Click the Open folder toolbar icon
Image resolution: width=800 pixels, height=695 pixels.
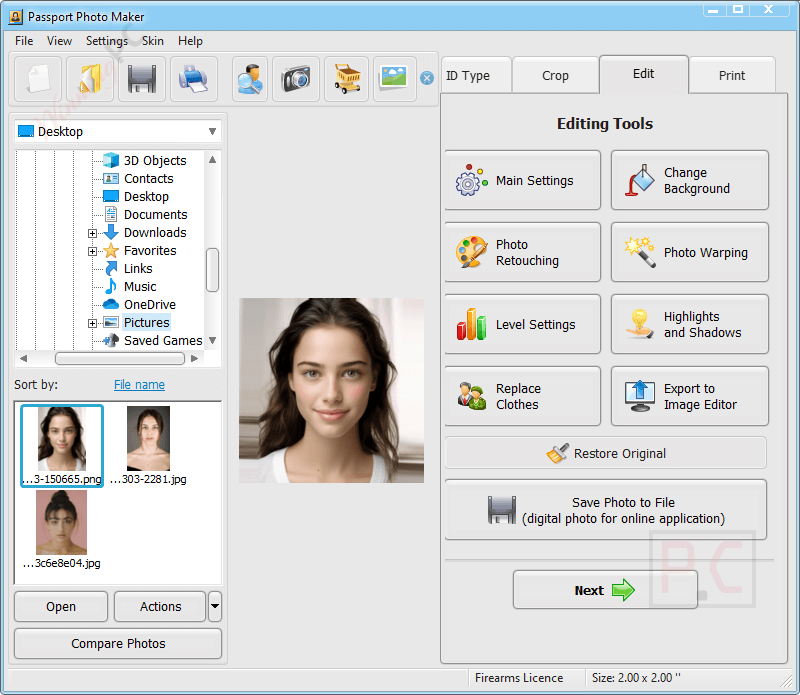click(90, 79)
